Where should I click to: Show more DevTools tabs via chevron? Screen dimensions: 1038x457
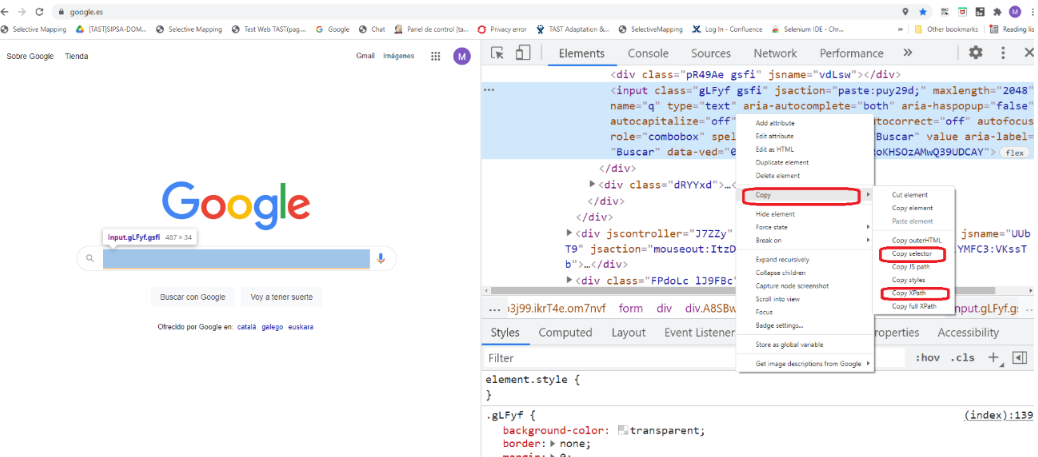[x=907, y=53]
